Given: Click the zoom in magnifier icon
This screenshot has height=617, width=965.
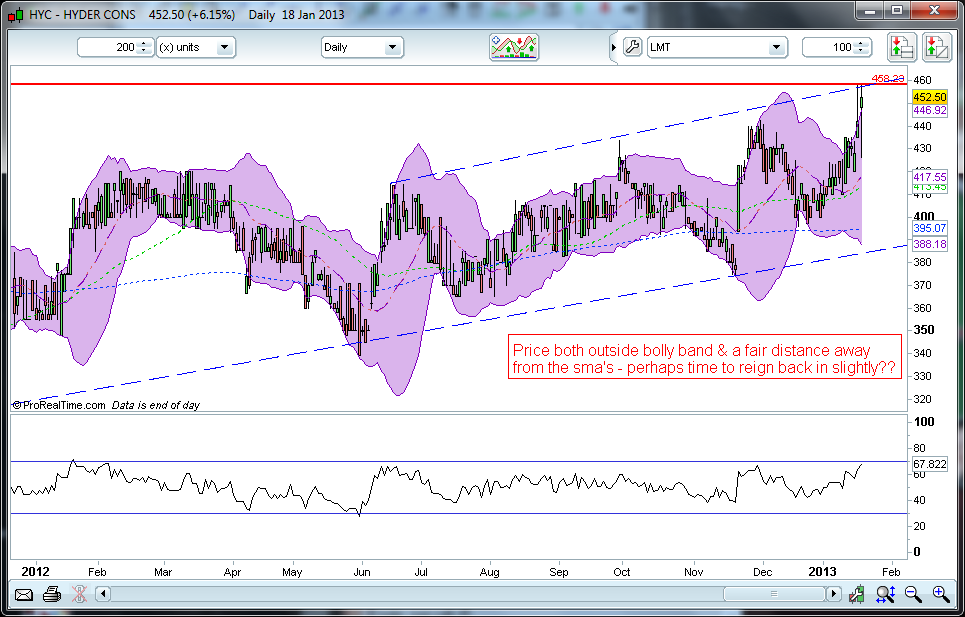Looking at the screenshot, I should click(x=940, y=595).
